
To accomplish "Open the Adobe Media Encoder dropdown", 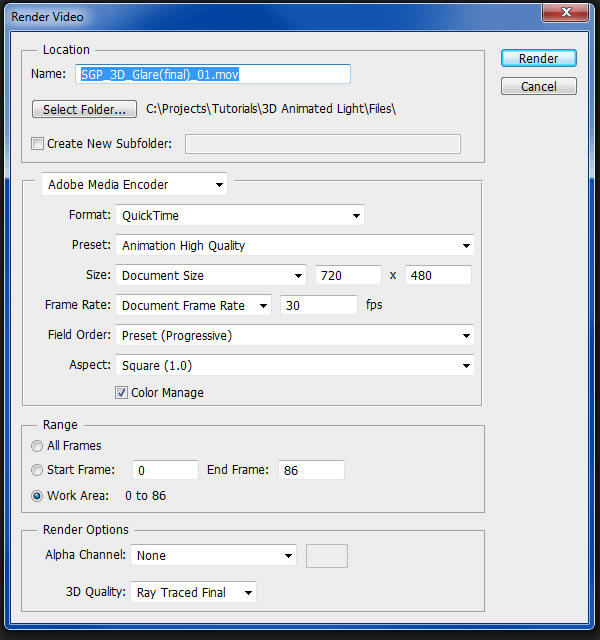I will coord(134,184).
